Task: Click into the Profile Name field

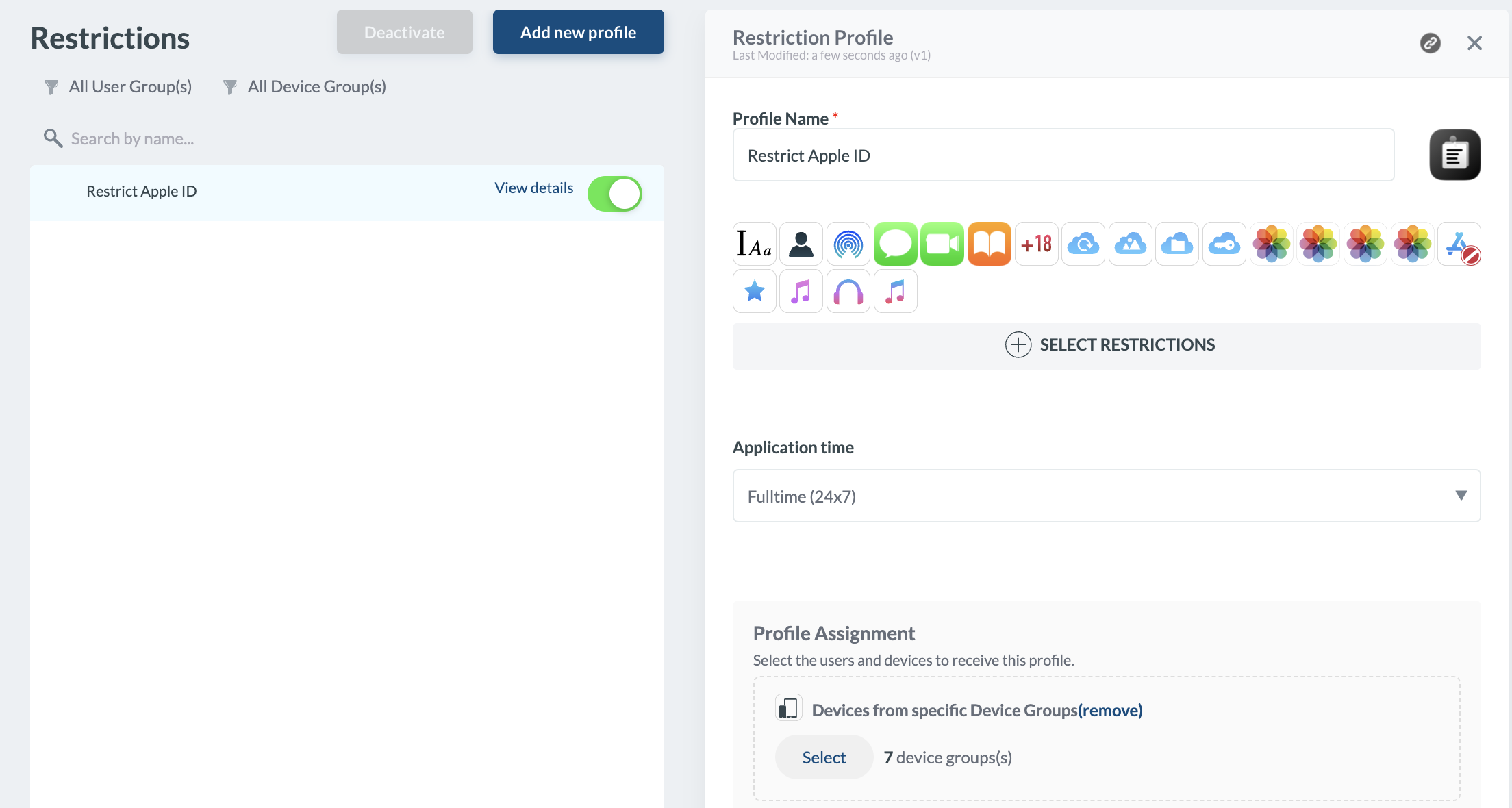Action: [x=1063, y=155]
